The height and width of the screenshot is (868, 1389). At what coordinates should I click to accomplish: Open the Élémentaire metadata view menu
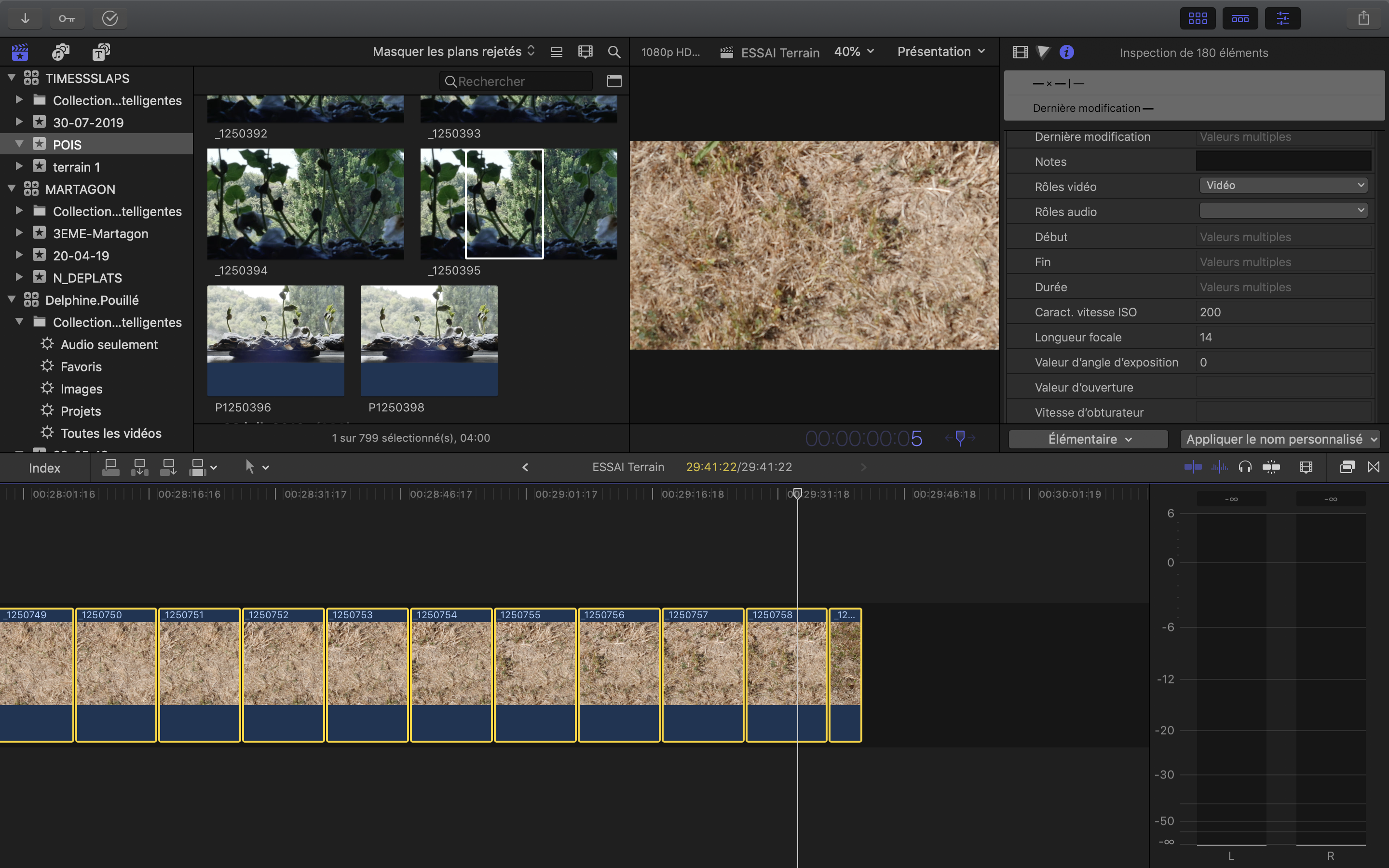click(x=1088, y=439)
